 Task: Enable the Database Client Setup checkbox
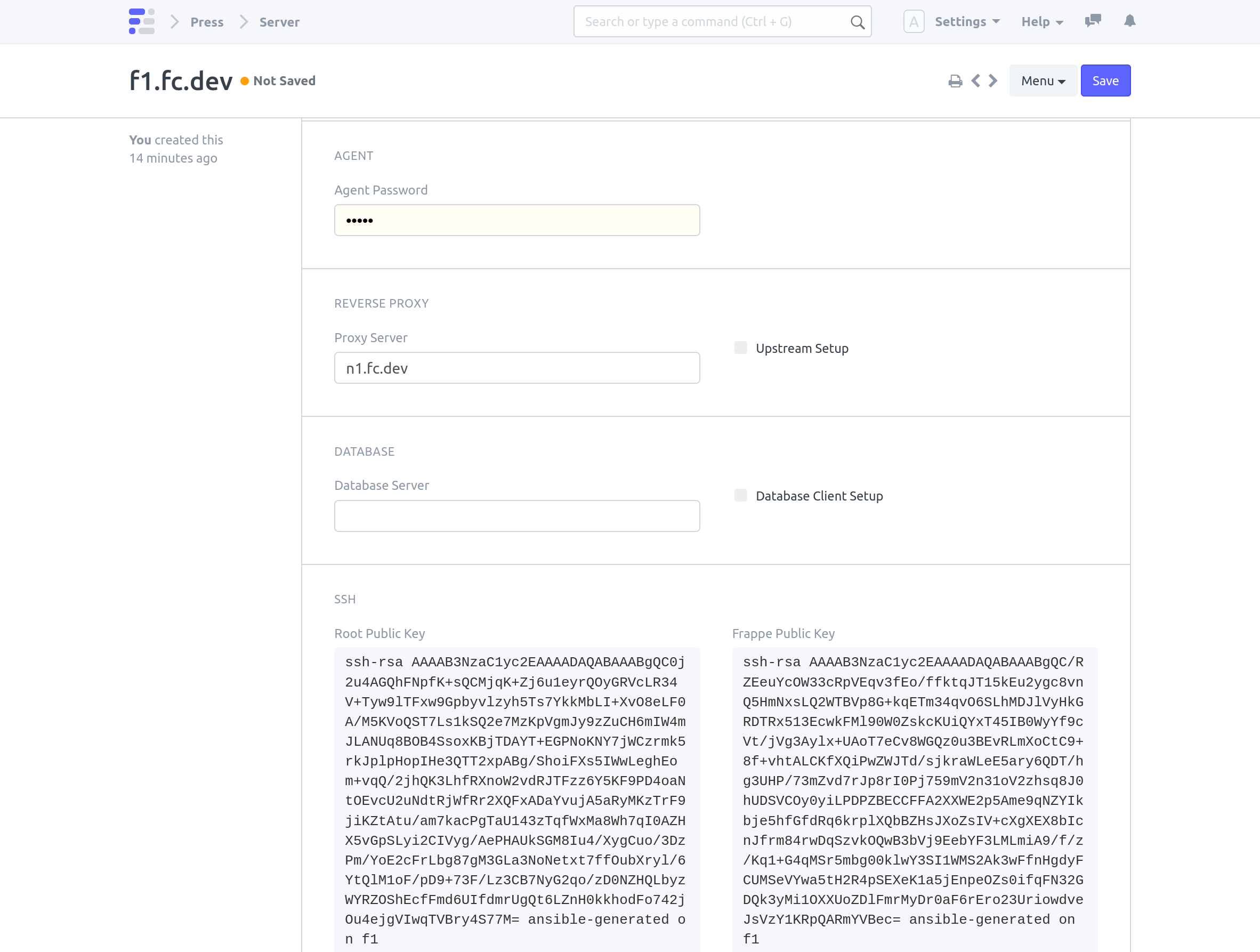click(740, 495)
